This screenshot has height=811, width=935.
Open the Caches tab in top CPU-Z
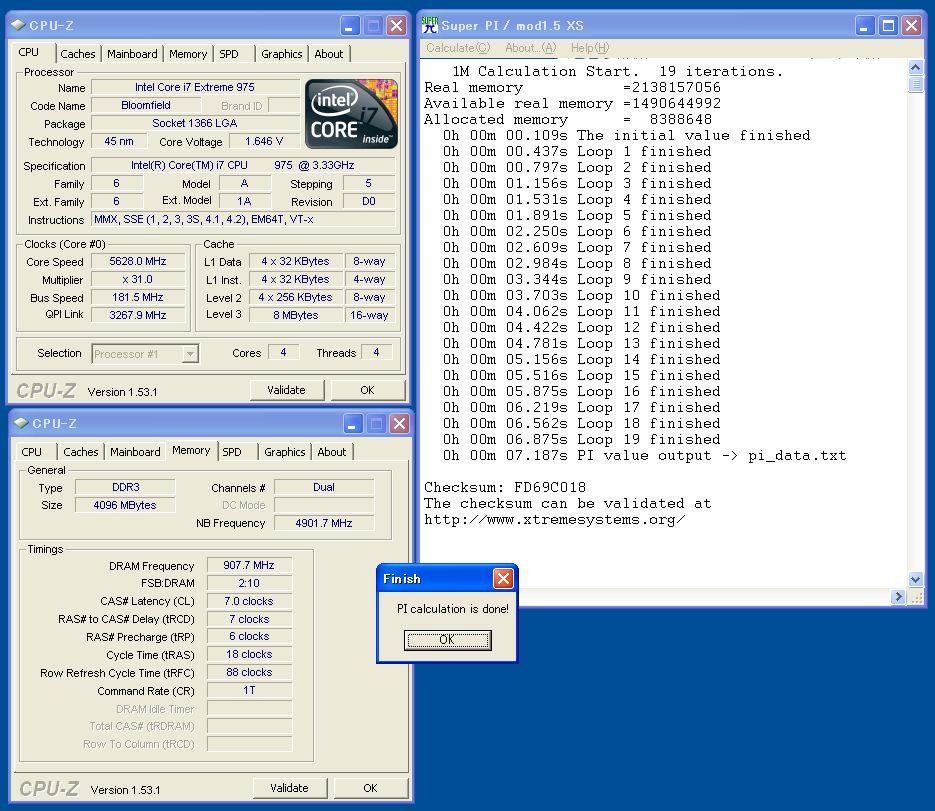click(78, 54)
